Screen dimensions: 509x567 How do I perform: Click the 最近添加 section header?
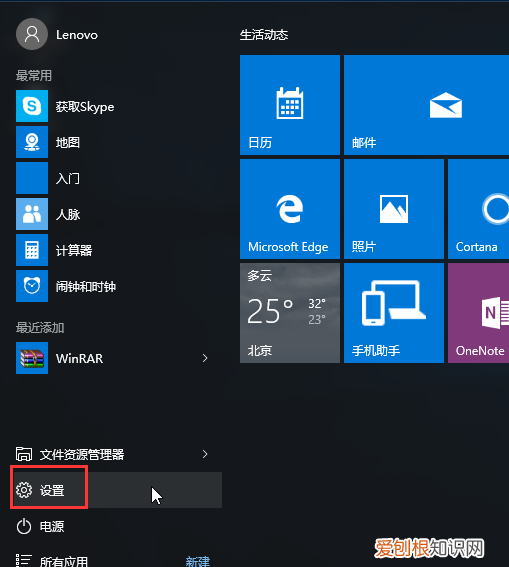(x=40, y=328)
